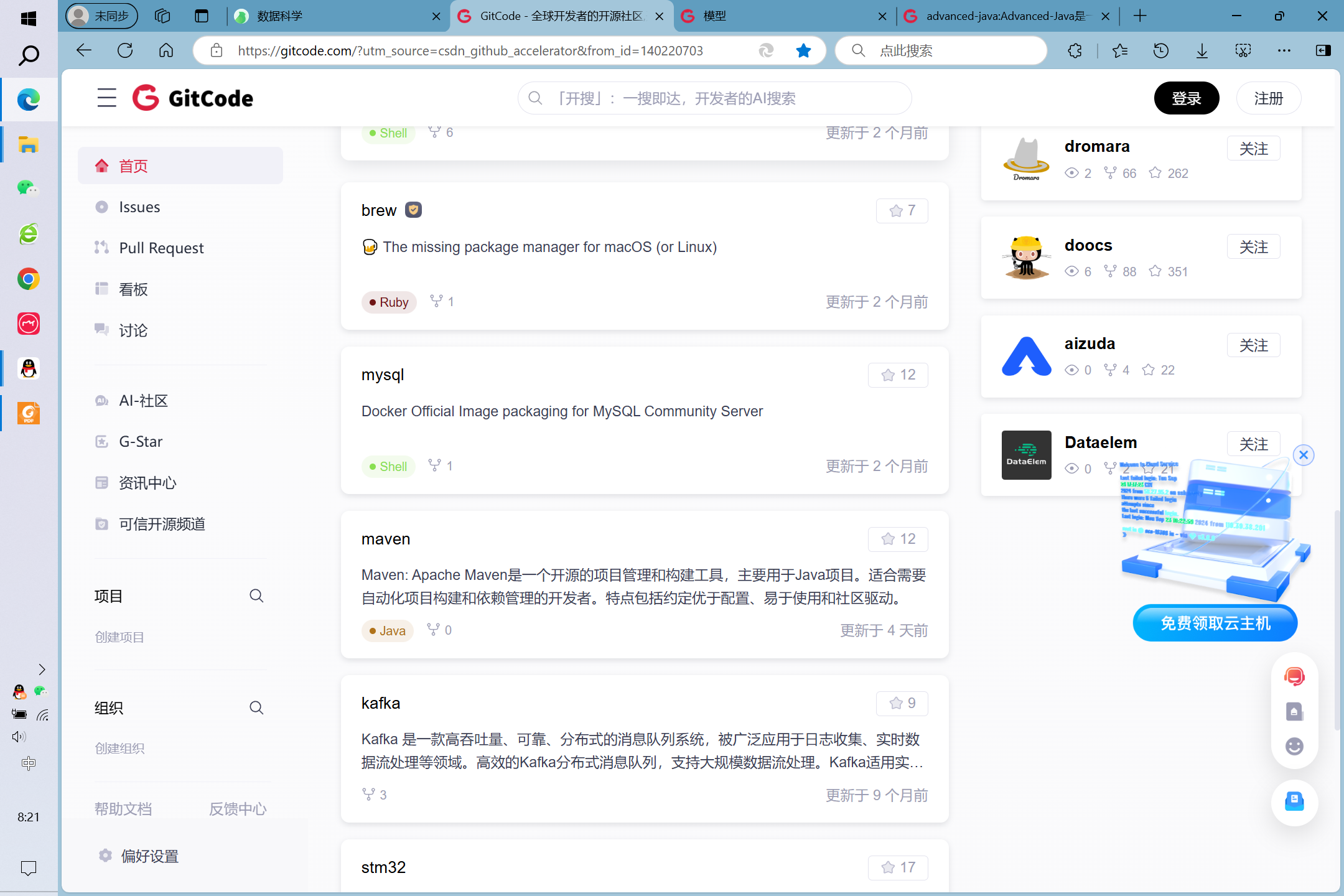Star the mysql repository
The height and width of the screenshot is (896, 1344).
pyautogui.click(x=898, y=375)
